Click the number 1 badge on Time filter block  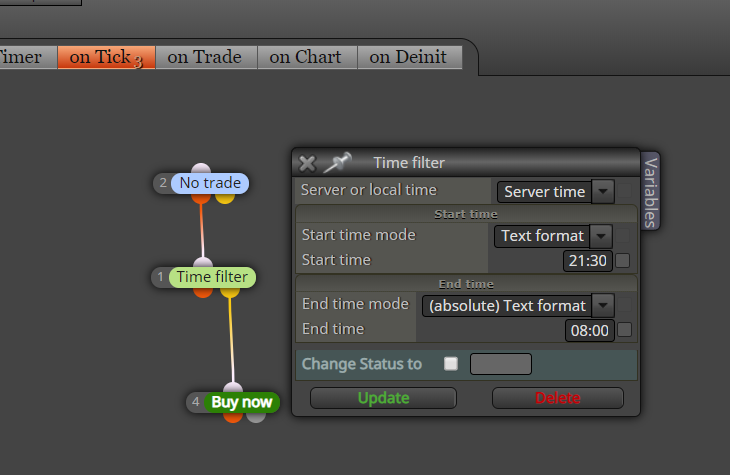[160, 277]
